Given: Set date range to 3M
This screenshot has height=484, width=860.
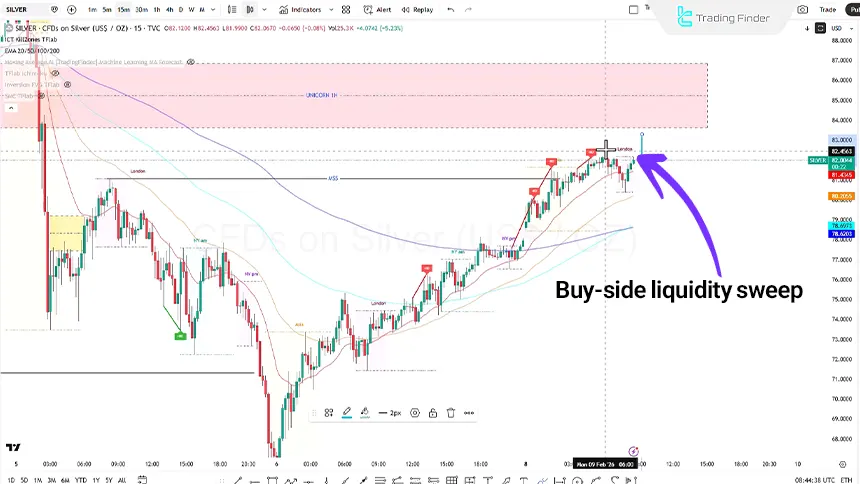Looking at the screenshot, I should (52, 480).
